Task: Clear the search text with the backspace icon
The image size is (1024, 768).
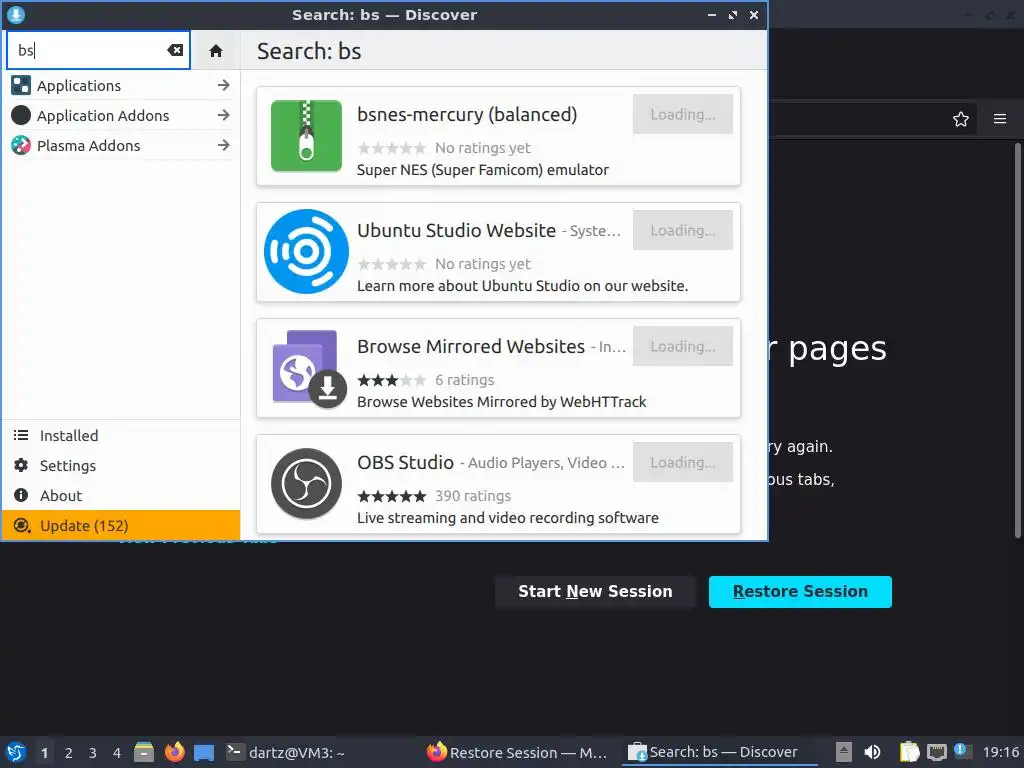Action: point(175,50)
